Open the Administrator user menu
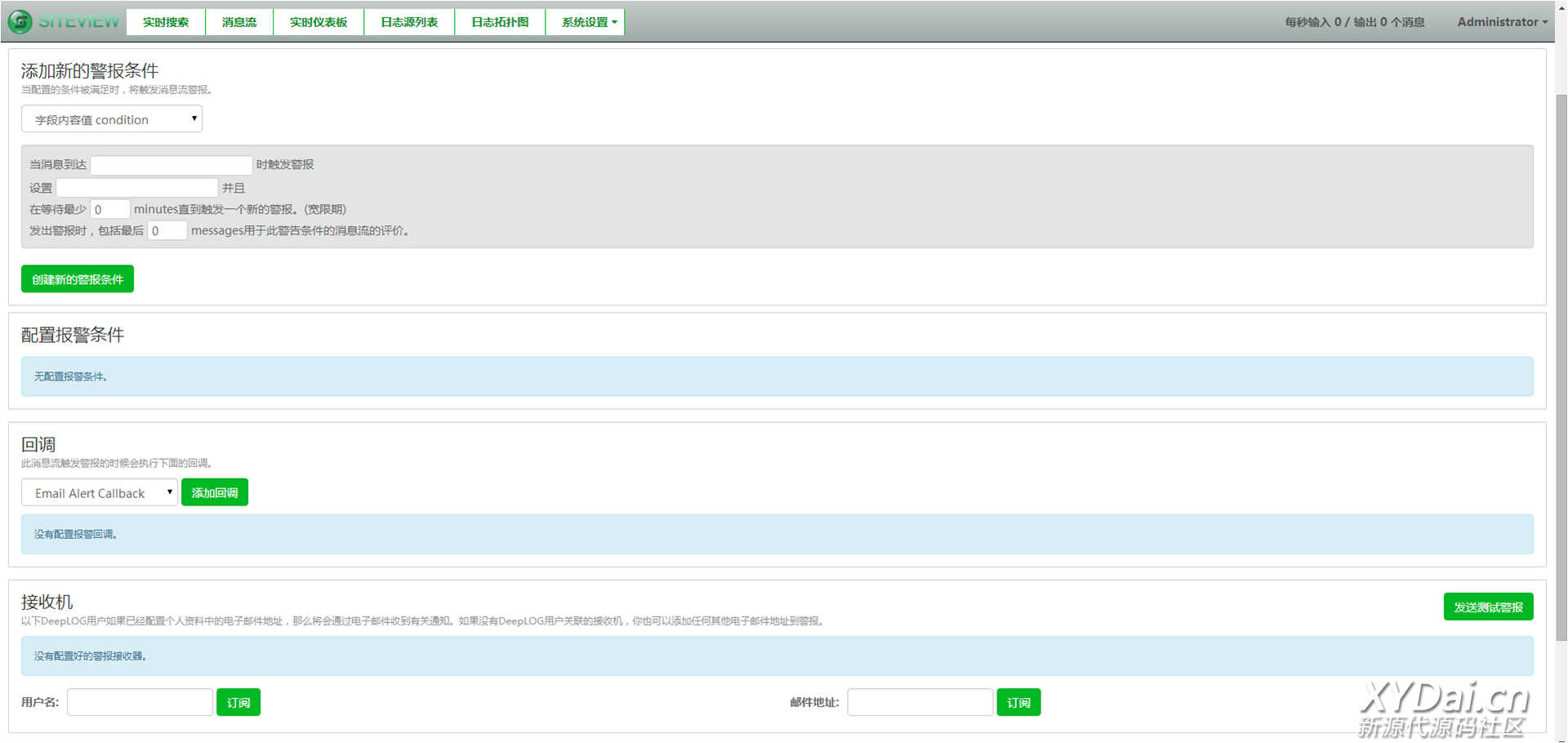 [x=1502, y=22]
